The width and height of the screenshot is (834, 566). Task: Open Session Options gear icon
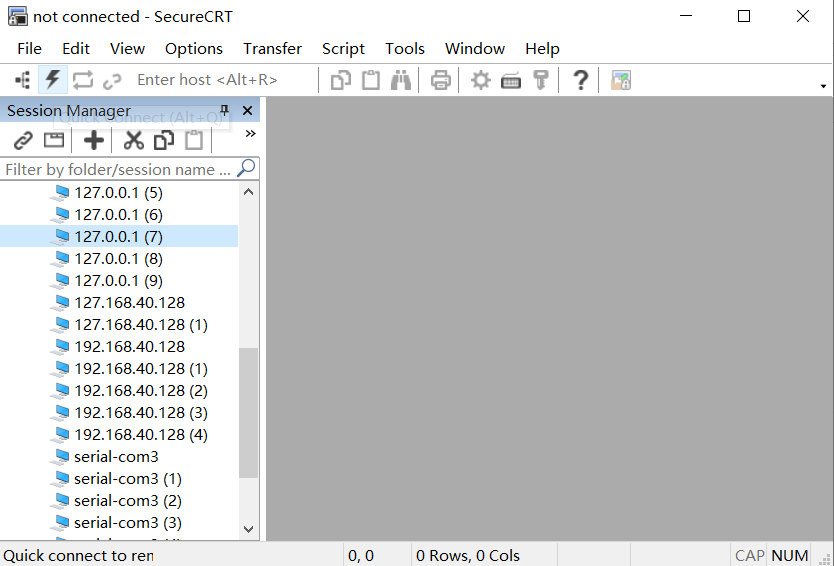pos(480,80)
